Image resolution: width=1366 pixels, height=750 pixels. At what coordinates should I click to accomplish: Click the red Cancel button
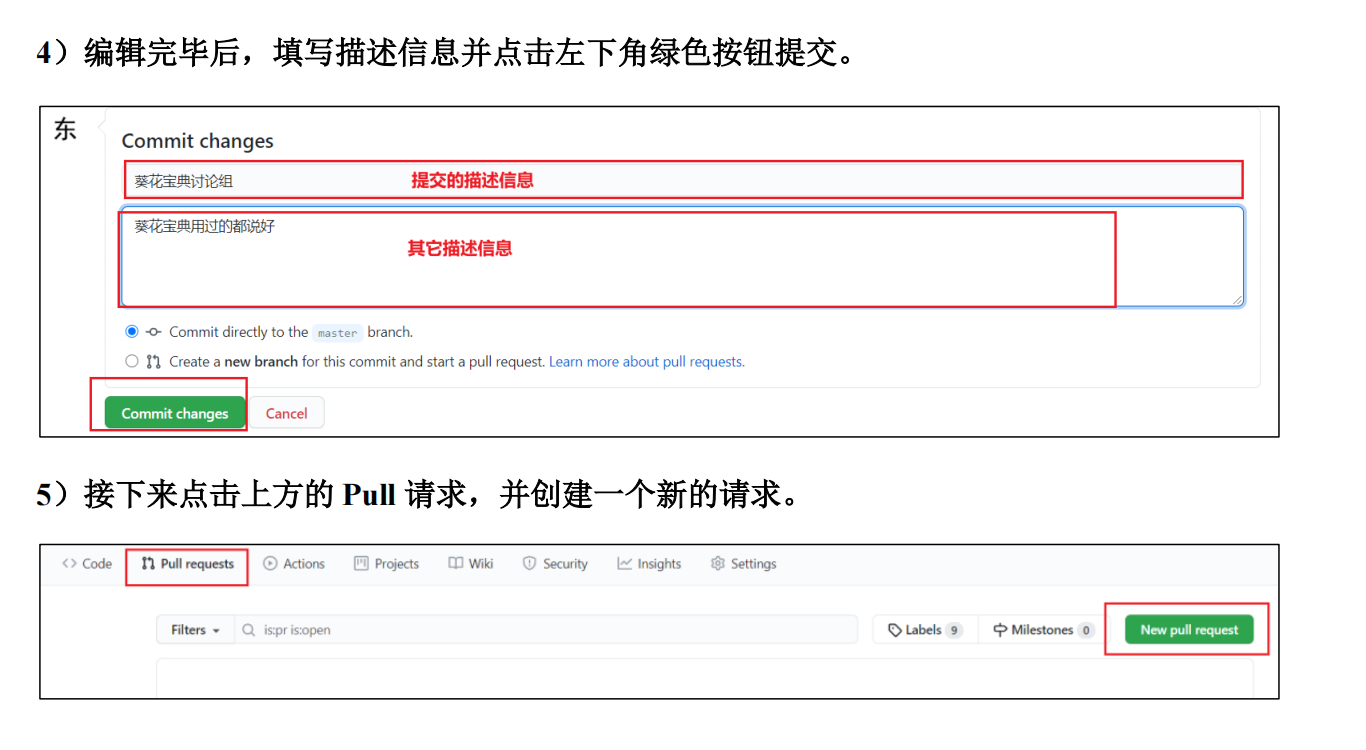point(286,414)
